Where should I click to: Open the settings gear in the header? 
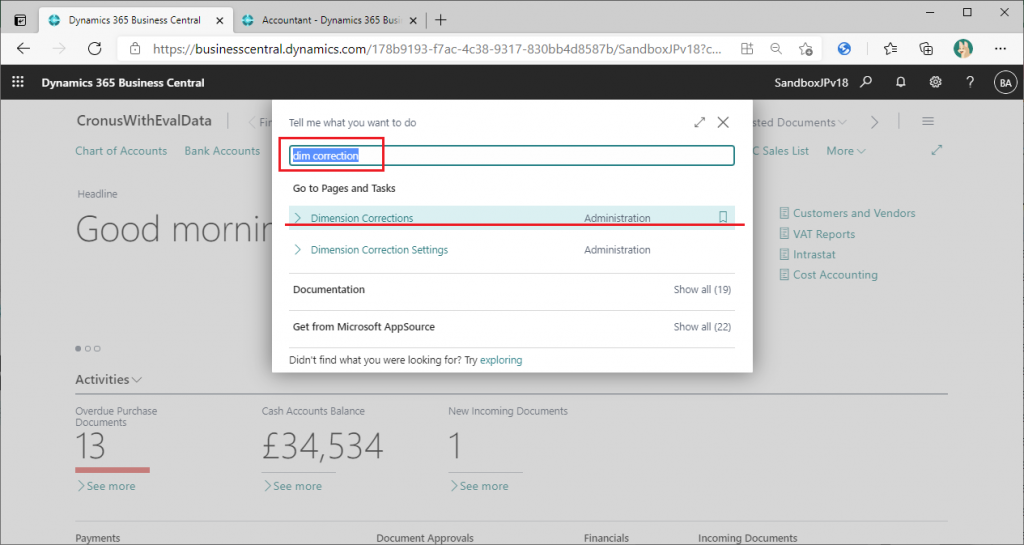[935, 82]
